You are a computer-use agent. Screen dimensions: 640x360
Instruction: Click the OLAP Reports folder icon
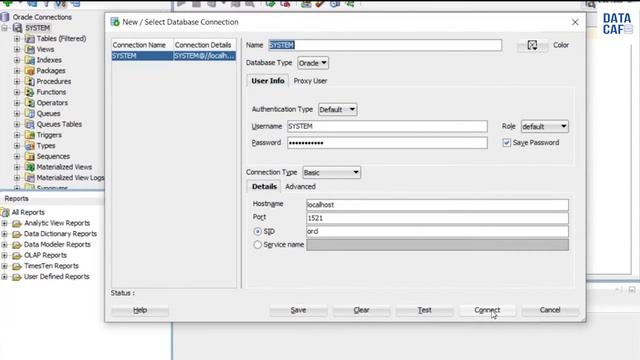coord(17,256)
